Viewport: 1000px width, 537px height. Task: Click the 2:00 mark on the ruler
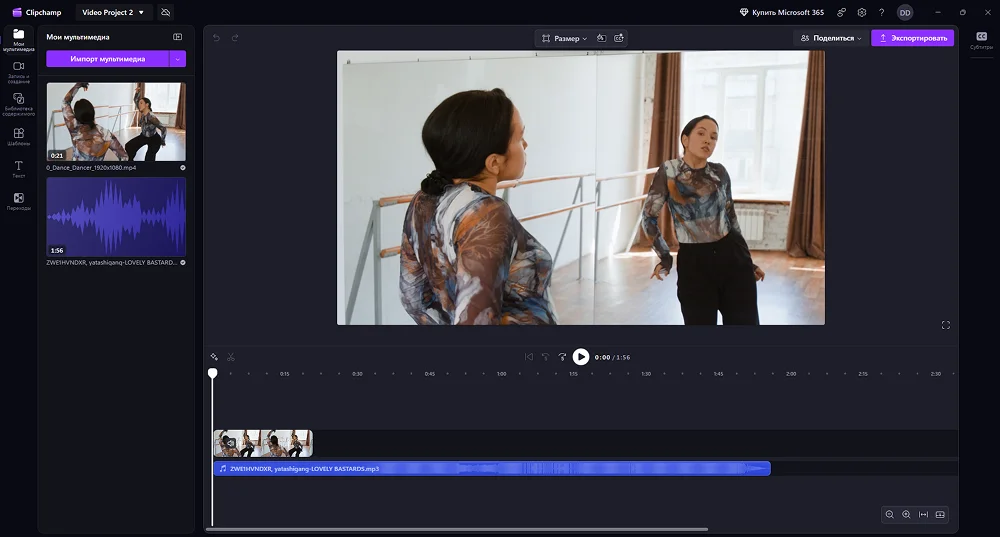pos(791,374)
